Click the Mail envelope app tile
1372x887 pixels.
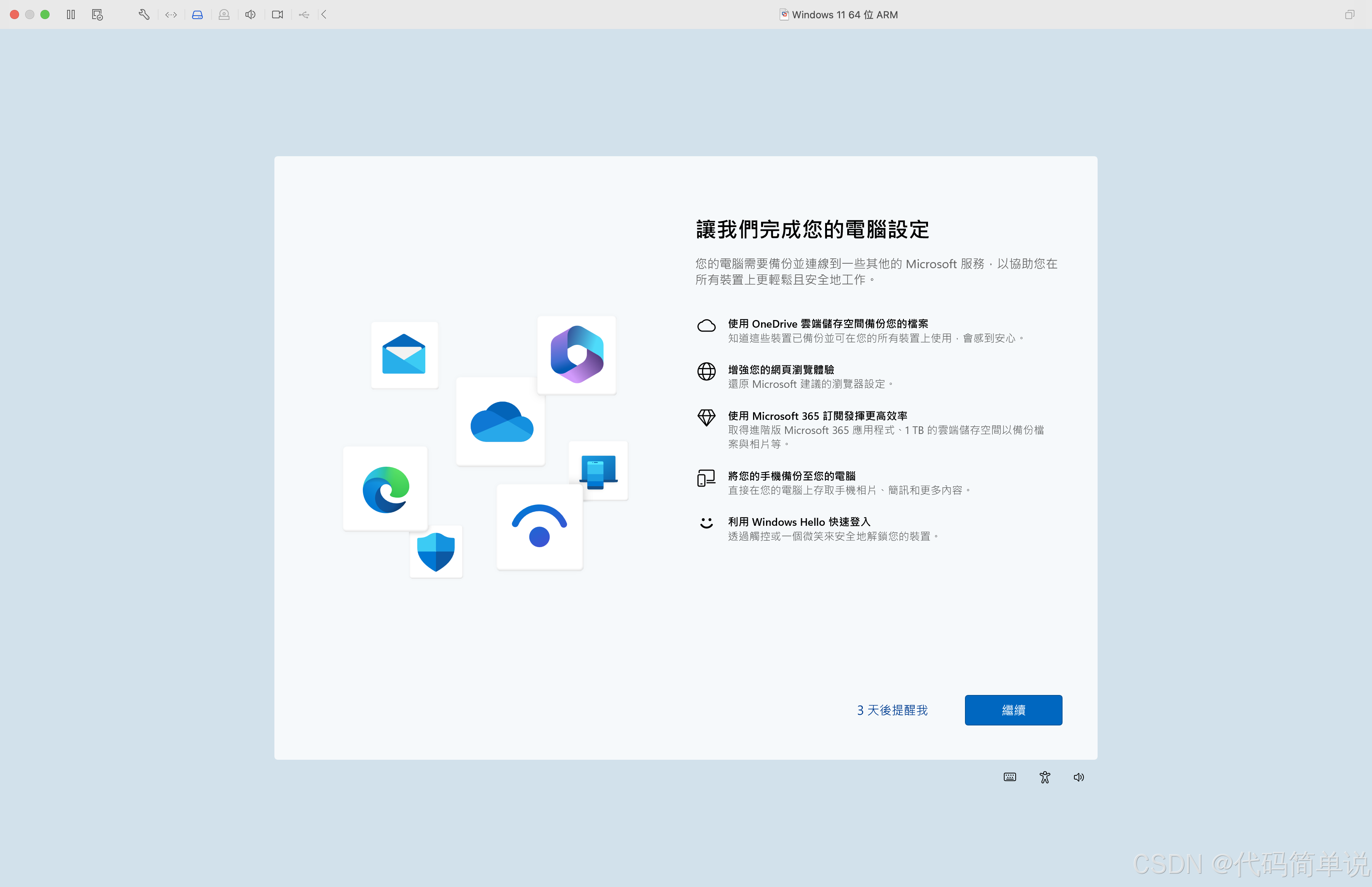point(404,354)
